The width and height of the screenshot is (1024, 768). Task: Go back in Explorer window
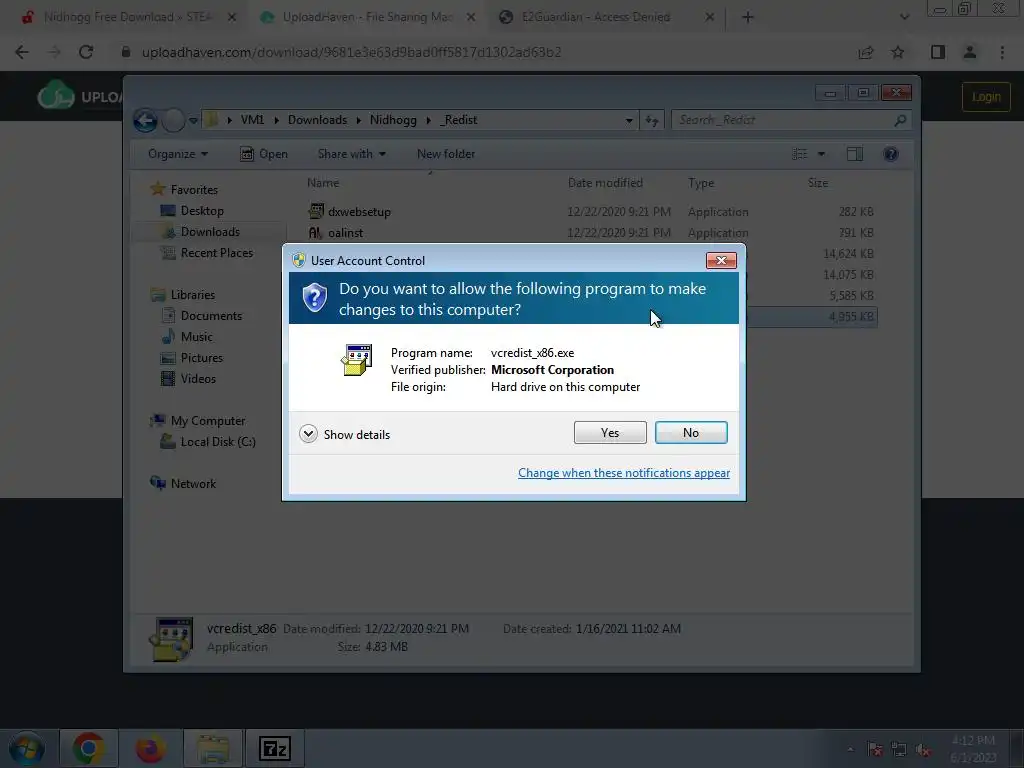tap(145, 120)
